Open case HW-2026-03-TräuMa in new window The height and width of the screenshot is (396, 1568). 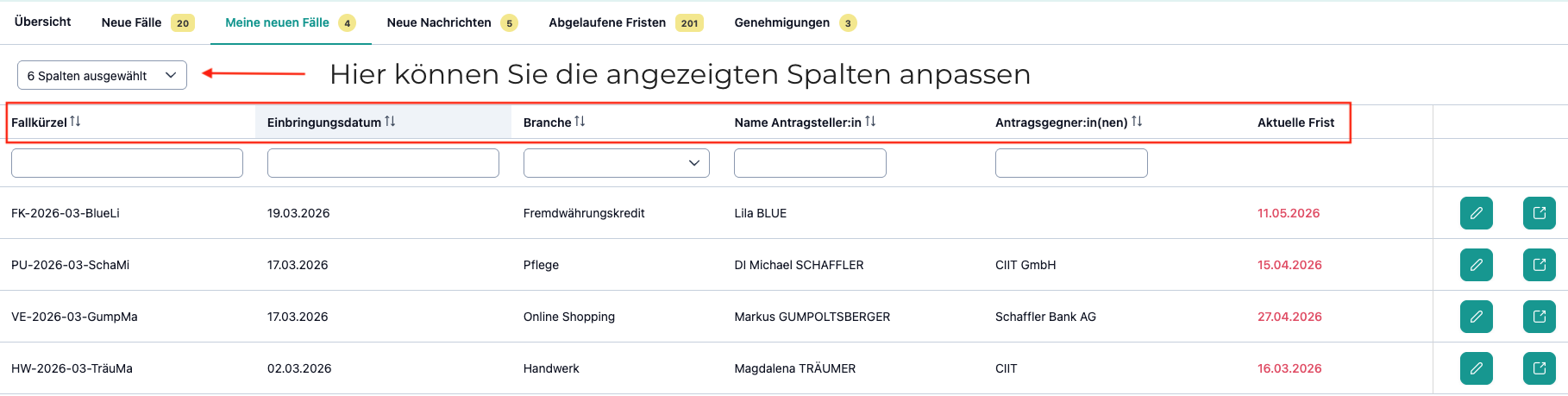coord(1539,368)
